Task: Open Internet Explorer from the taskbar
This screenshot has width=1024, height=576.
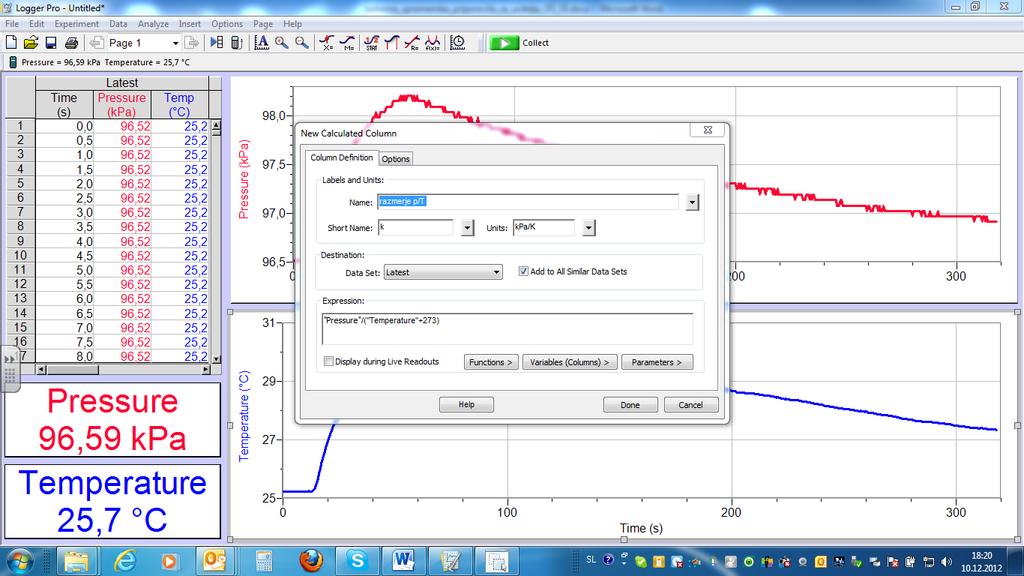Action: click(124, 561)
